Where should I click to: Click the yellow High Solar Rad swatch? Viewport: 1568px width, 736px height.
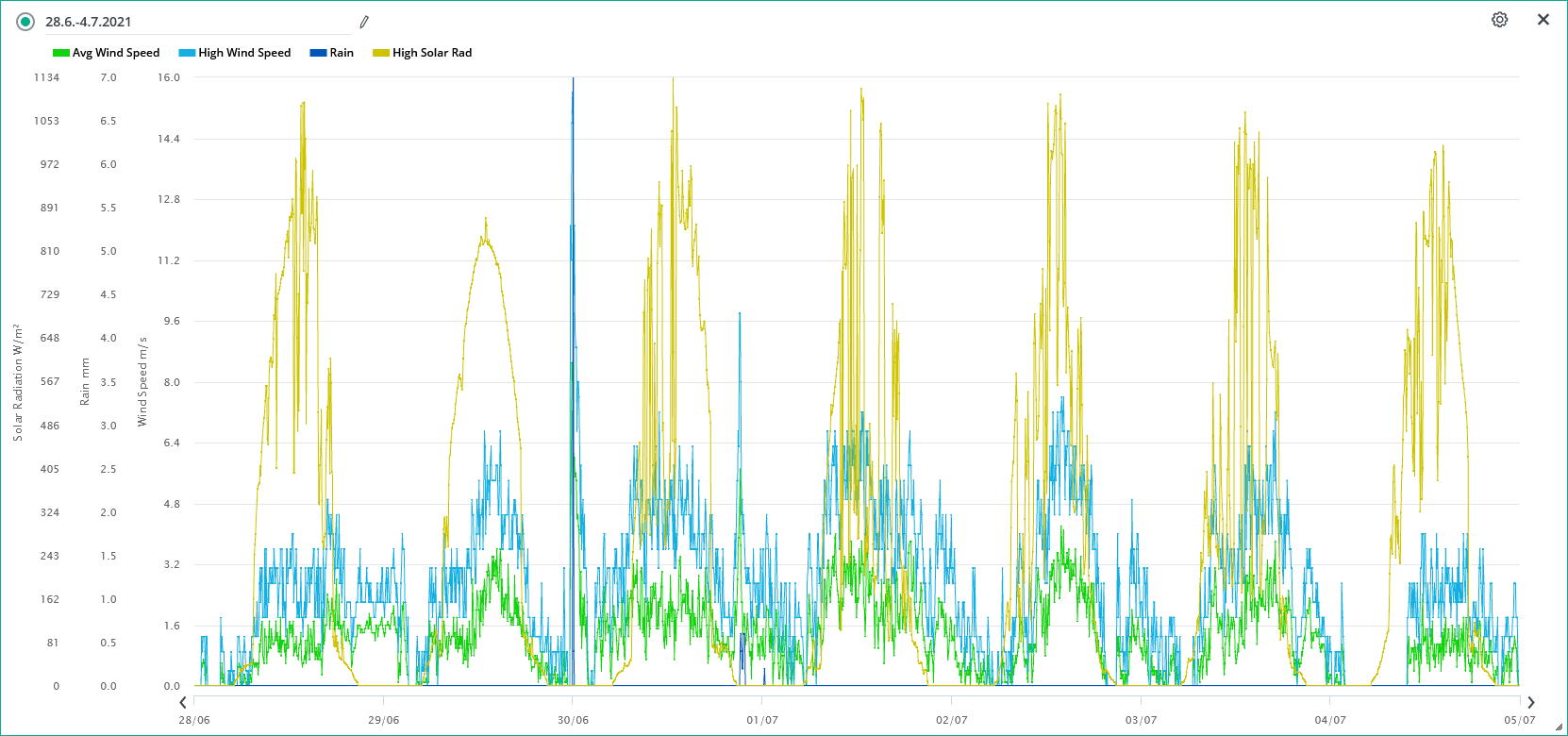(x=381, y=53)
